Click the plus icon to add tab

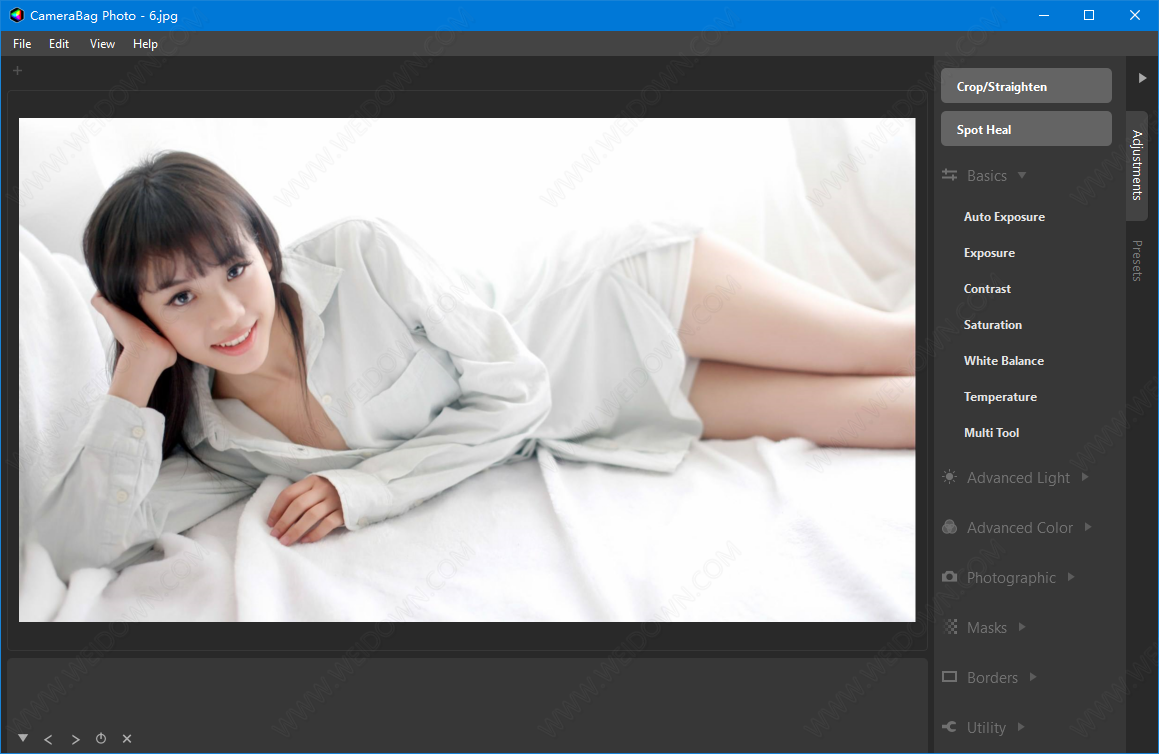point(17,71)
